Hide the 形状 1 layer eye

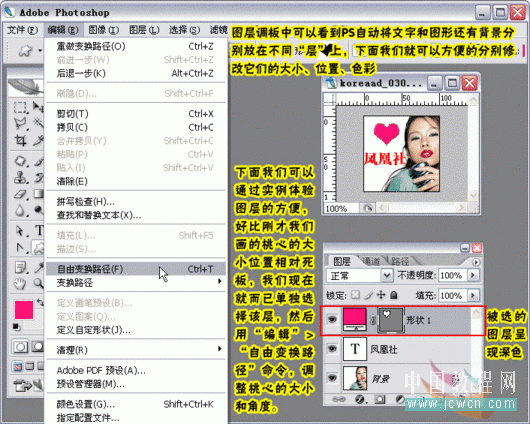pyautogui.click(x=332, y=319)
